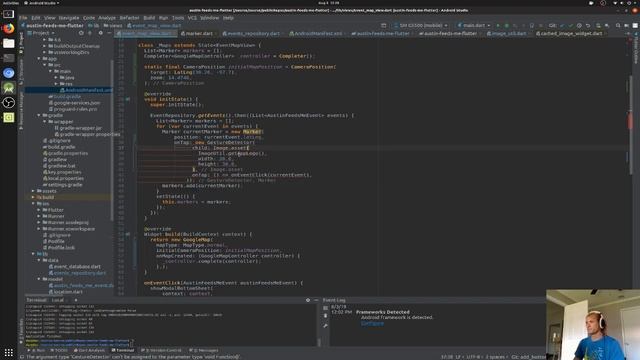
Task: Select Android Studio icon in the dock
Action: coord(9,88)
